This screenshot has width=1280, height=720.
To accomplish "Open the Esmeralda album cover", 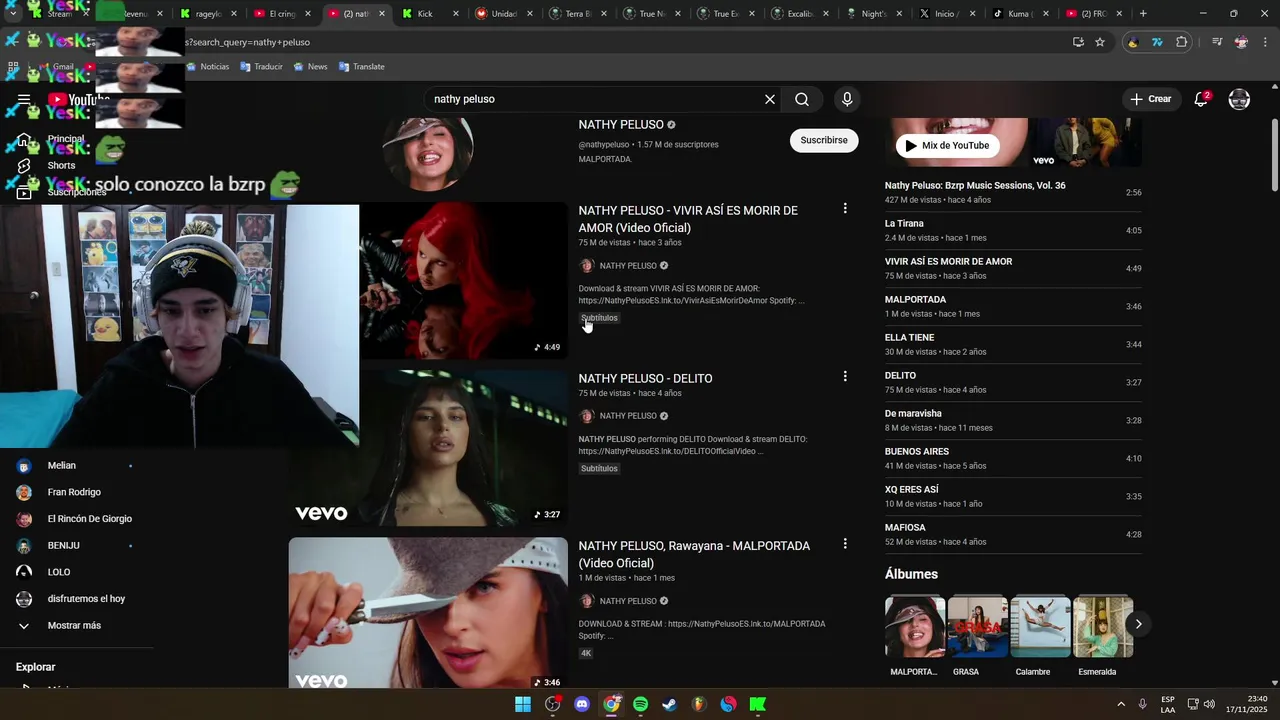I will click(1103, 627).
